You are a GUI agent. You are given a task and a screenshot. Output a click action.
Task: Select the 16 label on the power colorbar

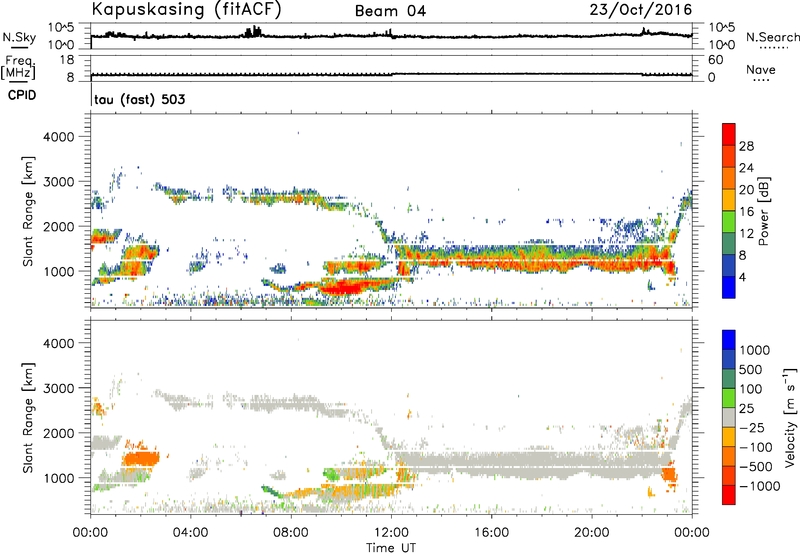[x=746, y=212]
